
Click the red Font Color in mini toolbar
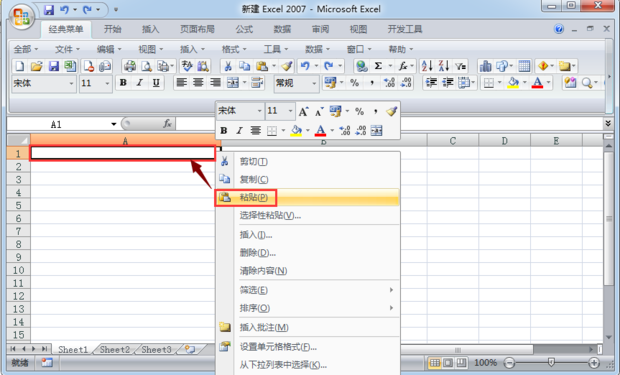click(320, 130)
